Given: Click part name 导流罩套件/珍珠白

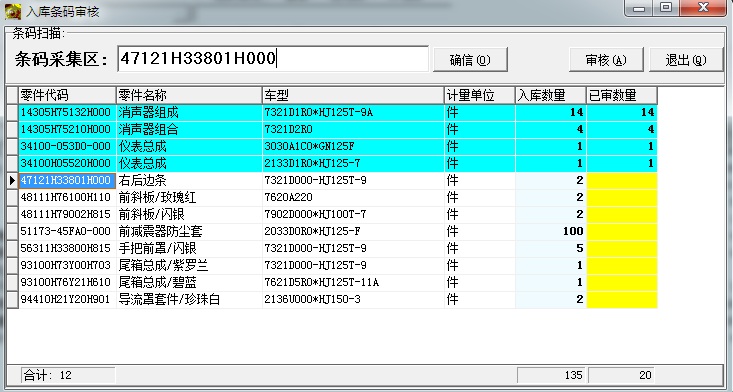Looking at the screenshot, I should 169,299.
